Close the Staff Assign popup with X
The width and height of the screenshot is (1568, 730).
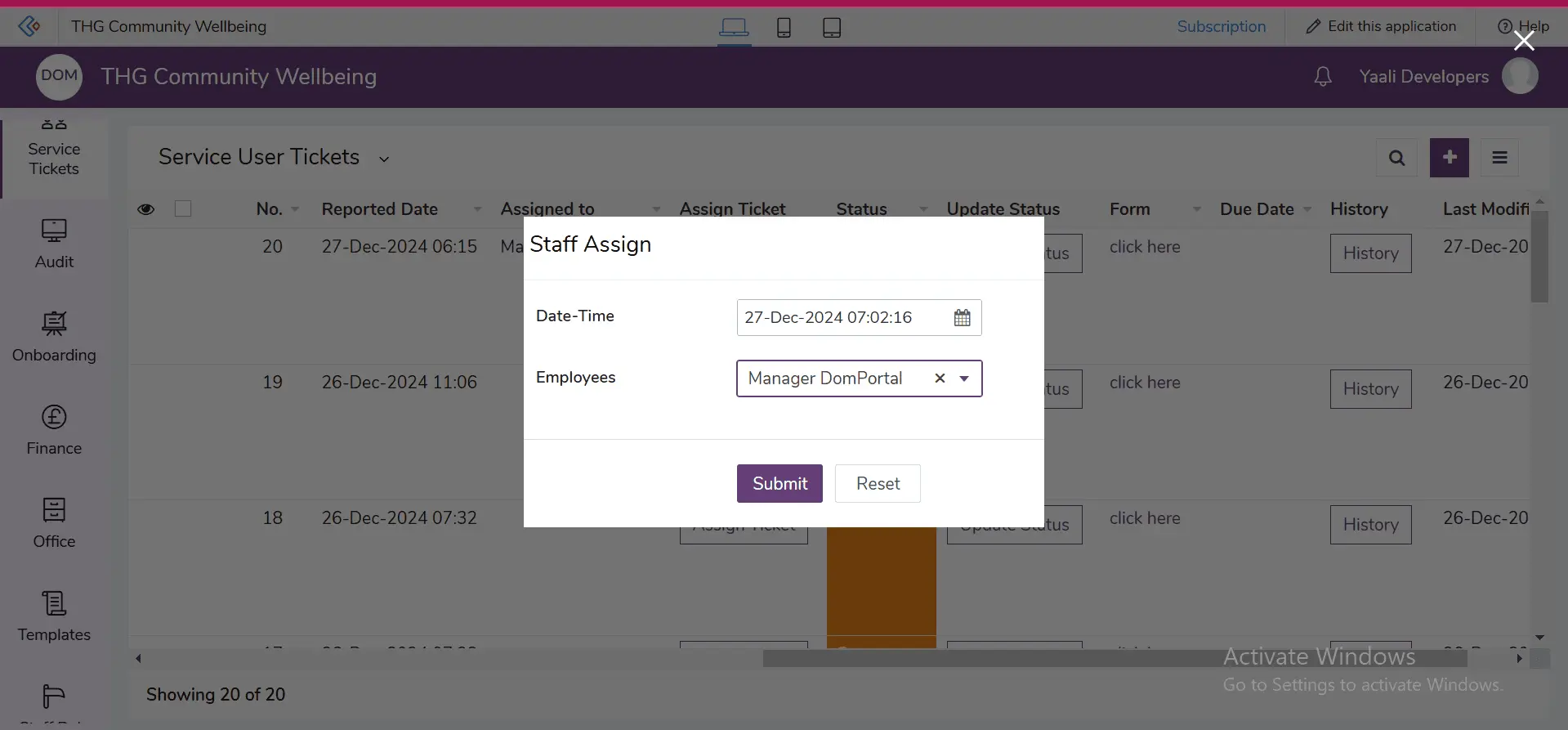tap(1524, 41)
